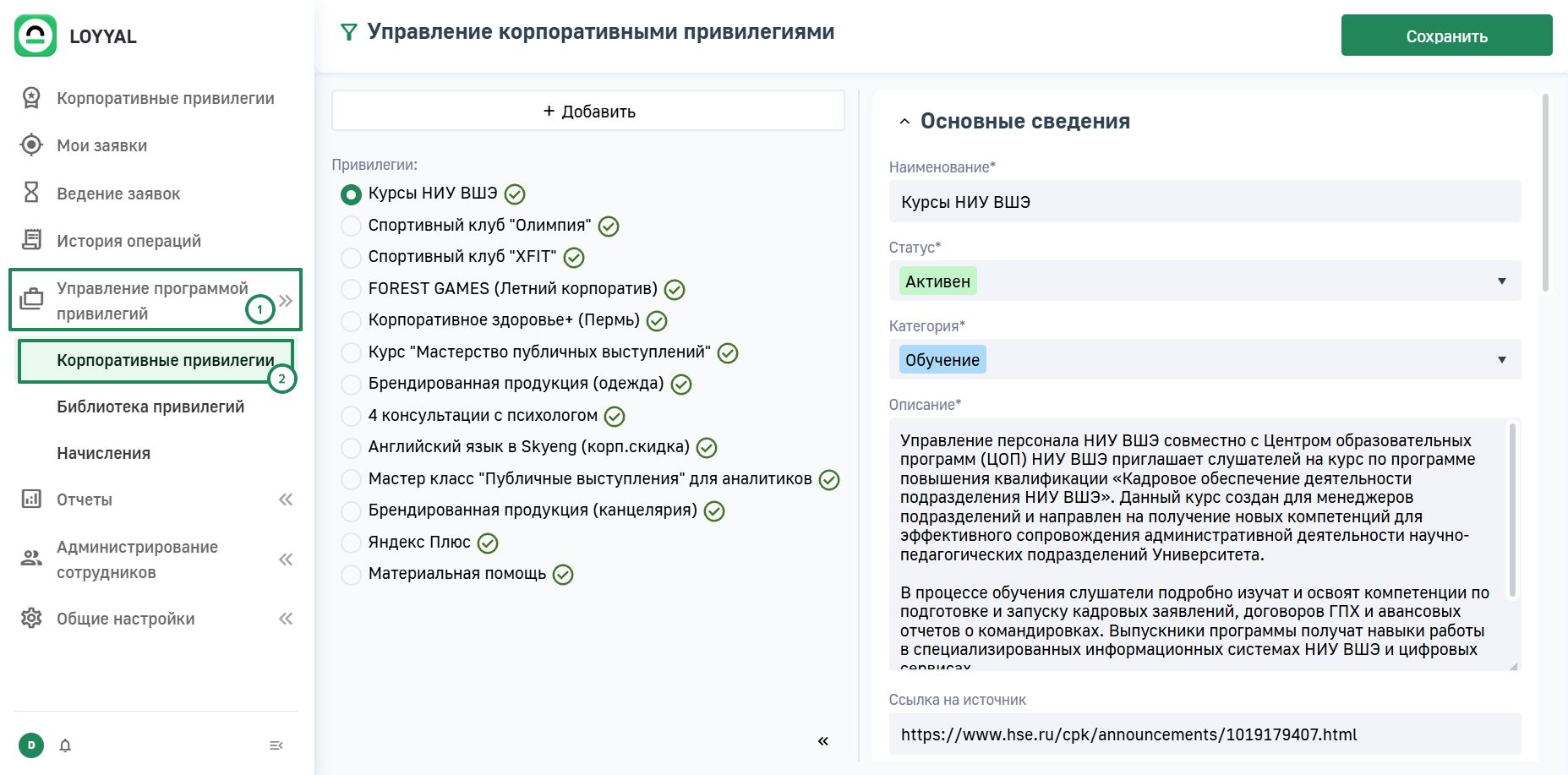1568x775 pixels.
Task: Collapse sidebar using bottom menu icon
Action: point(276,745)
